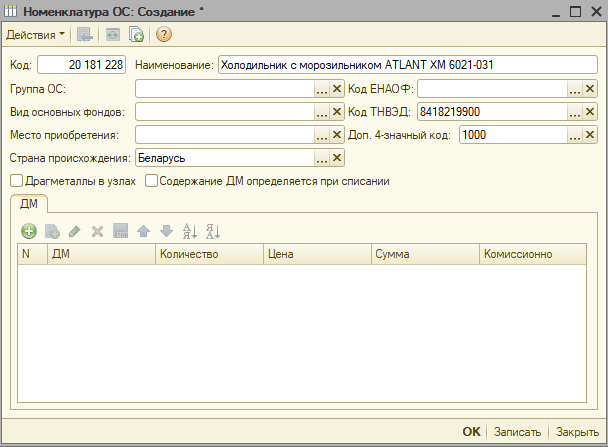
Task: Clear the Страна происхождения field with X
Action: coord(337,158)
